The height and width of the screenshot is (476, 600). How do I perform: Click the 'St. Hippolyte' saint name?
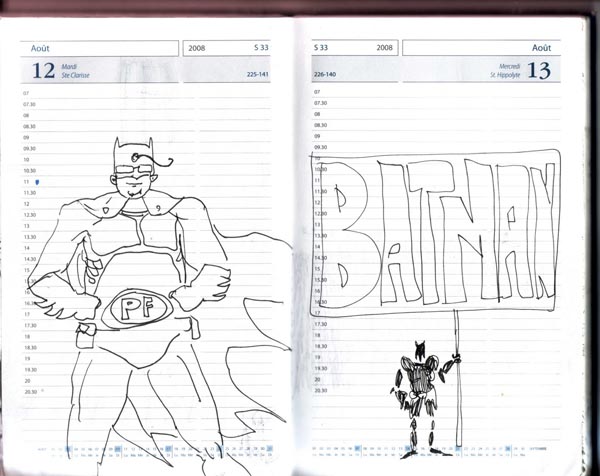[x=505, y=75]
